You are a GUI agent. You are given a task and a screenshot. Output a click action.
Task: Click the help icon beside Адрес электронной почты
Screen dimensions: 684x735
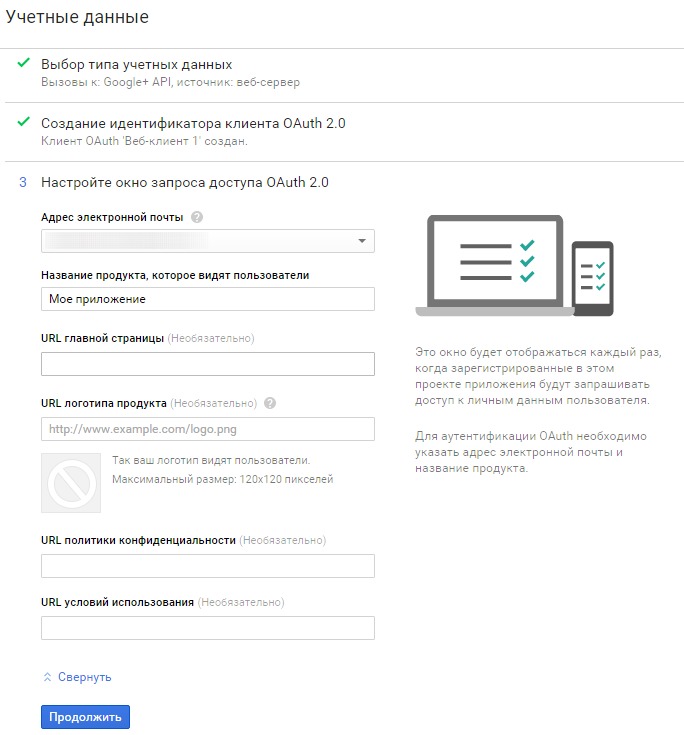coord(197,217)
